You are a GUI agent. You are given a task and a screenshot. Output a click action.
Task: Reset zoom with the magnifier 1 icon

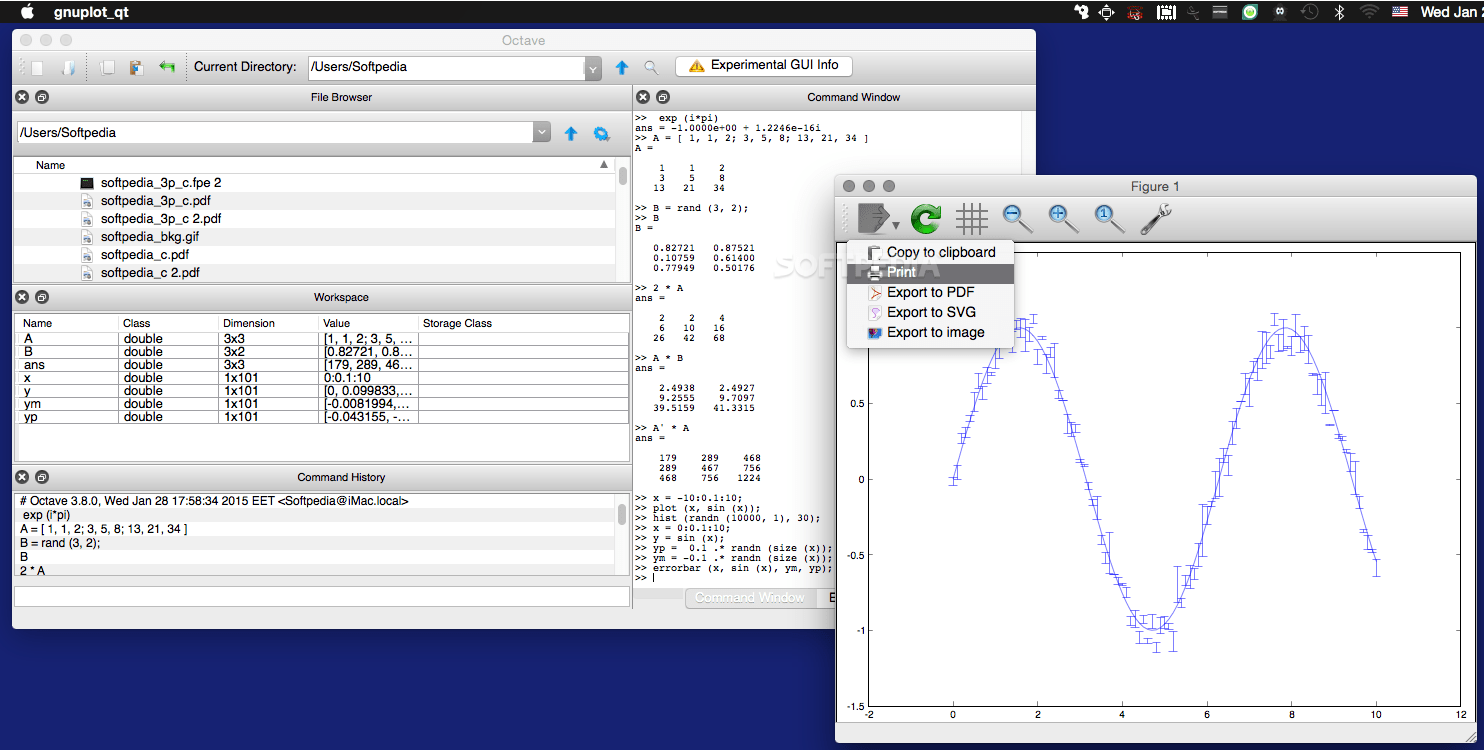pyautogui.click(x=1108, y=218)
